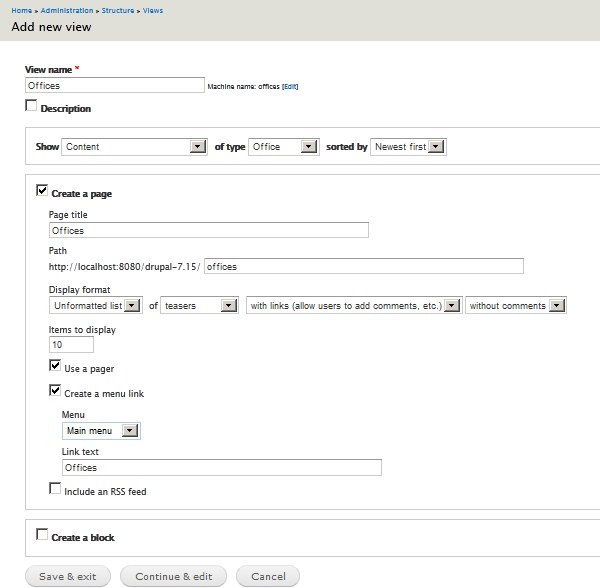Go to the Structure breadcrumb link
600x588 pixels.
[x=118, y=11]
